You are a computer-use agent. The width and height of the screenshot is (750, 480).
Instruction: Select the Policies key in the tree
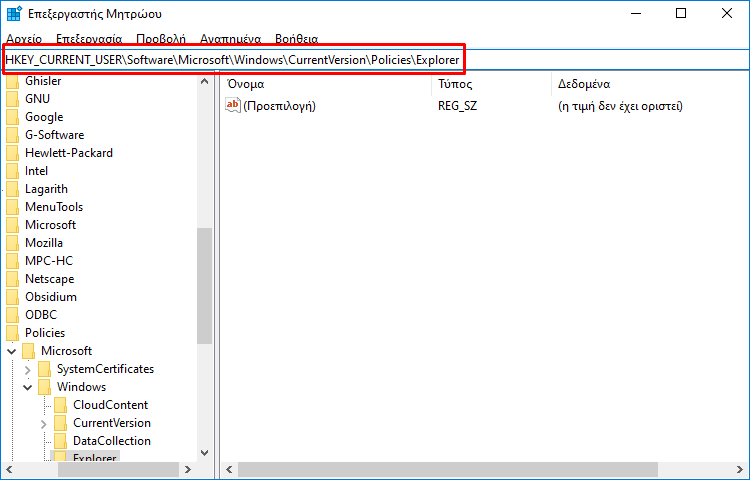click(45, 333)
